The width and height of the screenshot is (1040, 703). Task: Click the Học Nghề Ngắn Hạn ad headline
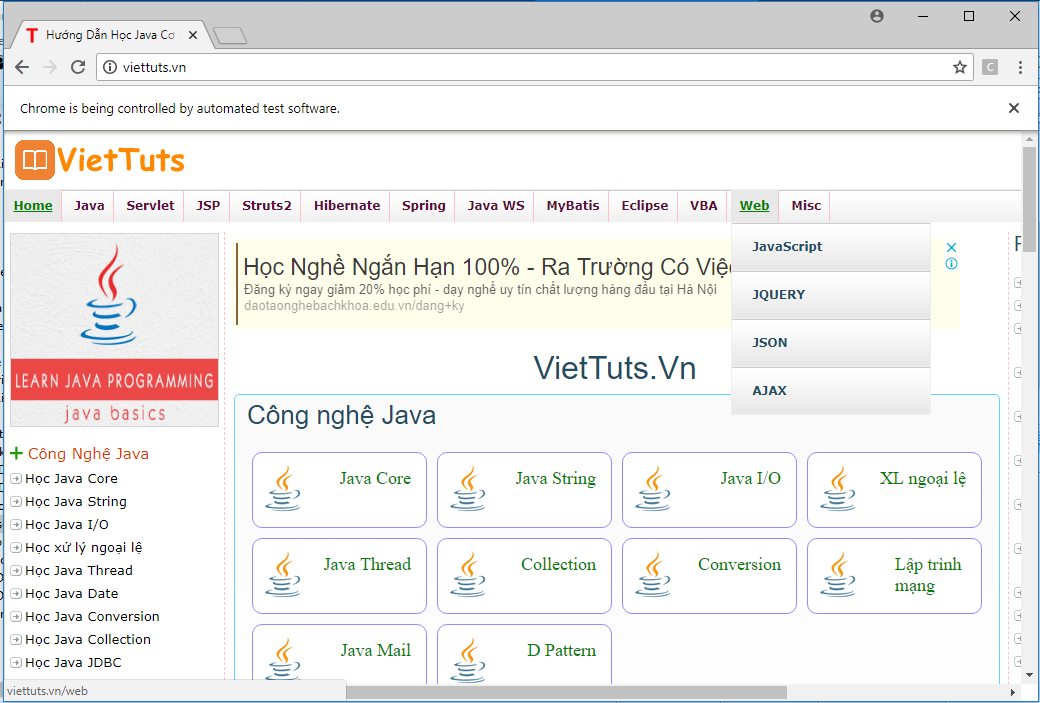tap(488, 267)
